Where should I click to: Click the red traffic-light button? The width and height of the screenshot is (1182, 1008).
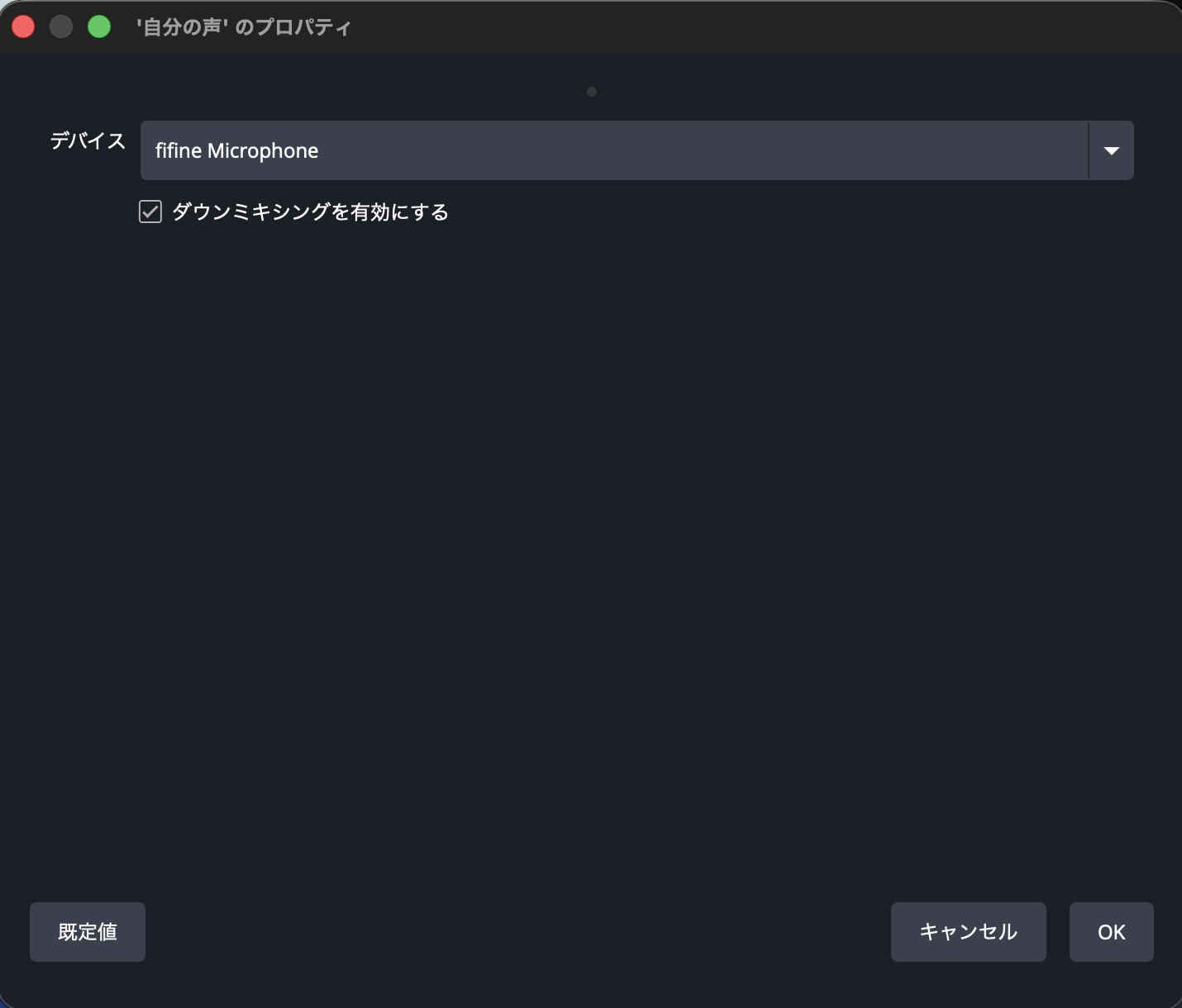23,26
